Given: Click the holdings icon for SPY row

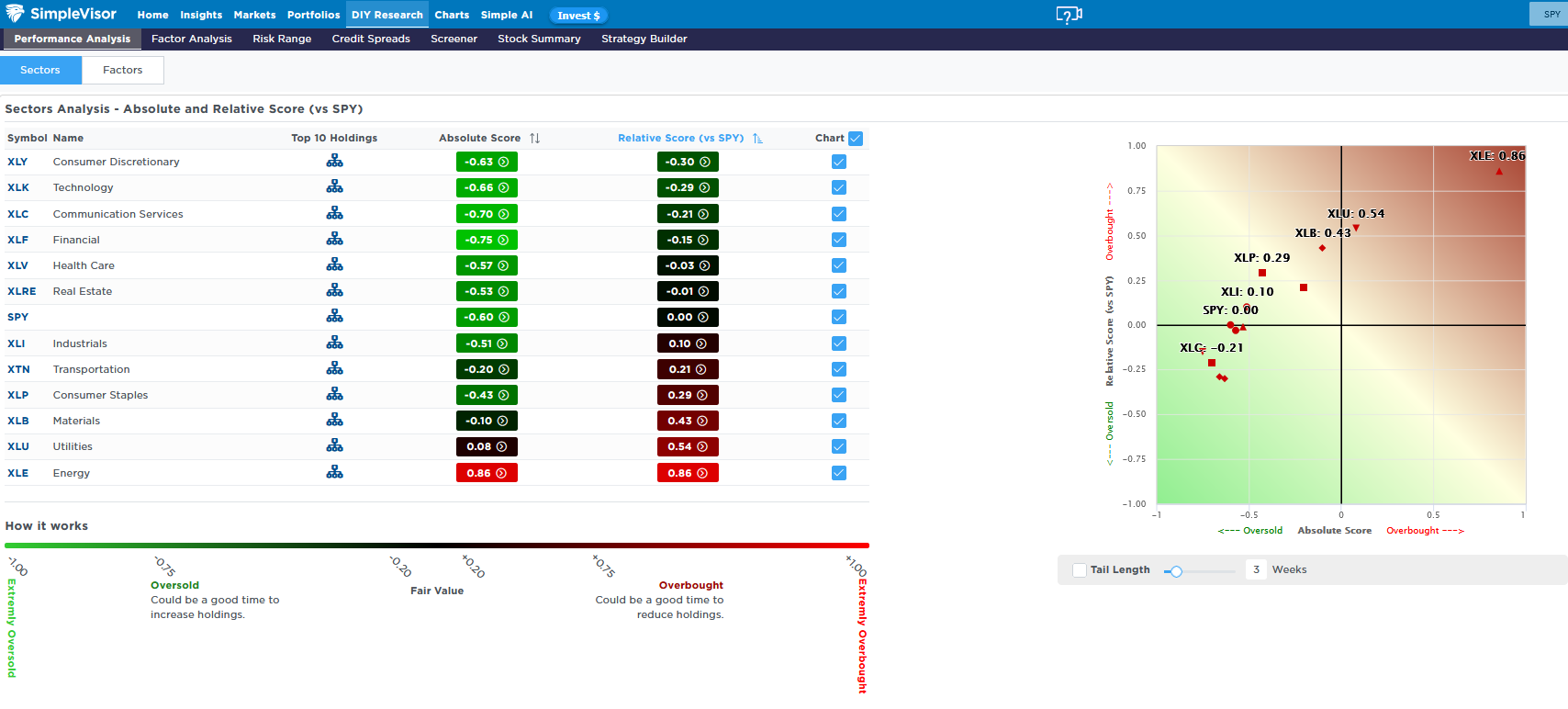Looking at the screenshot, I should pos(334,317).
